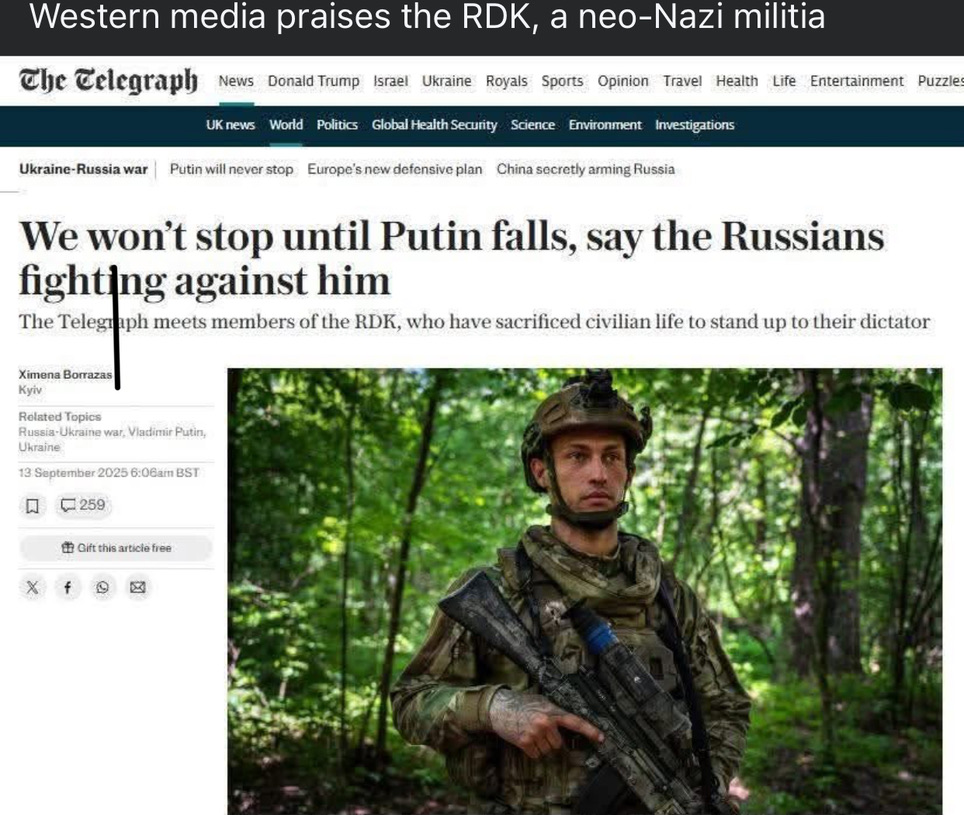Click The Telegraph logo

[x=108, y=81]
